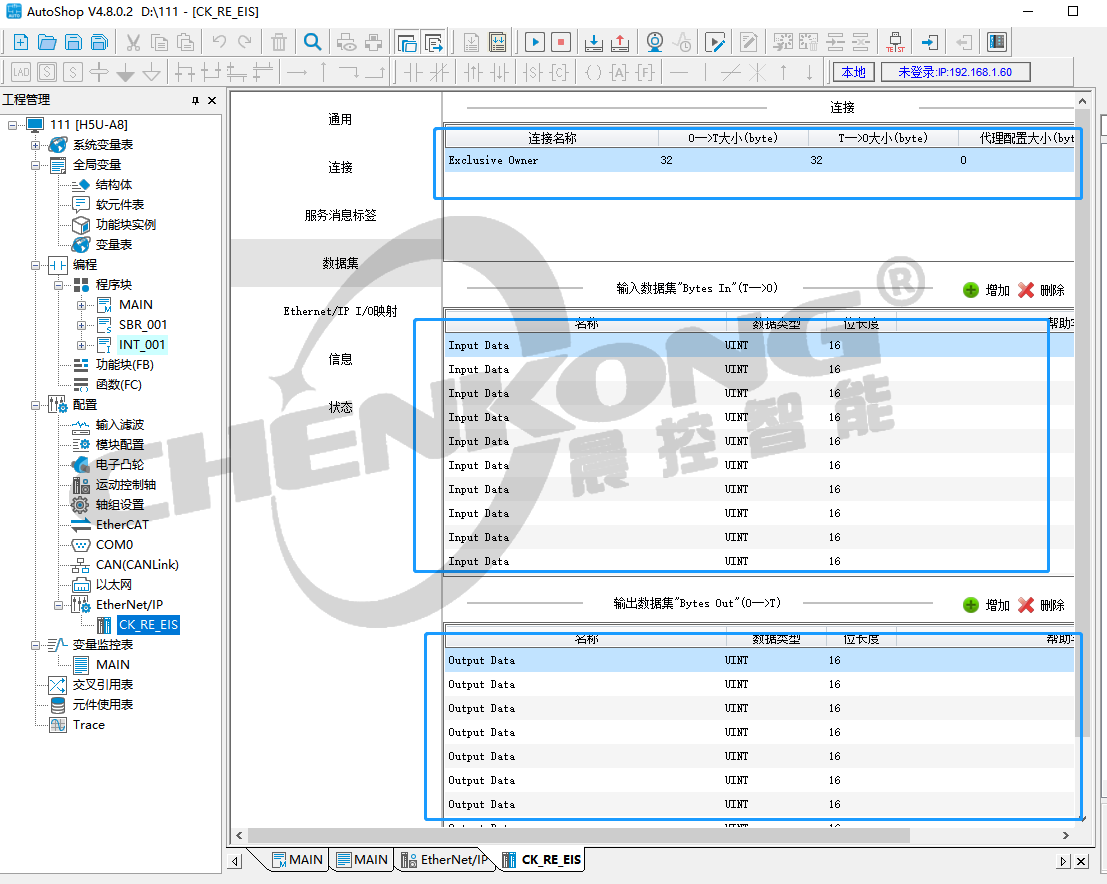Click the 未登录 IP:192.168.1.60 button
Viewport: 1107px width, 884px height.
955,72
